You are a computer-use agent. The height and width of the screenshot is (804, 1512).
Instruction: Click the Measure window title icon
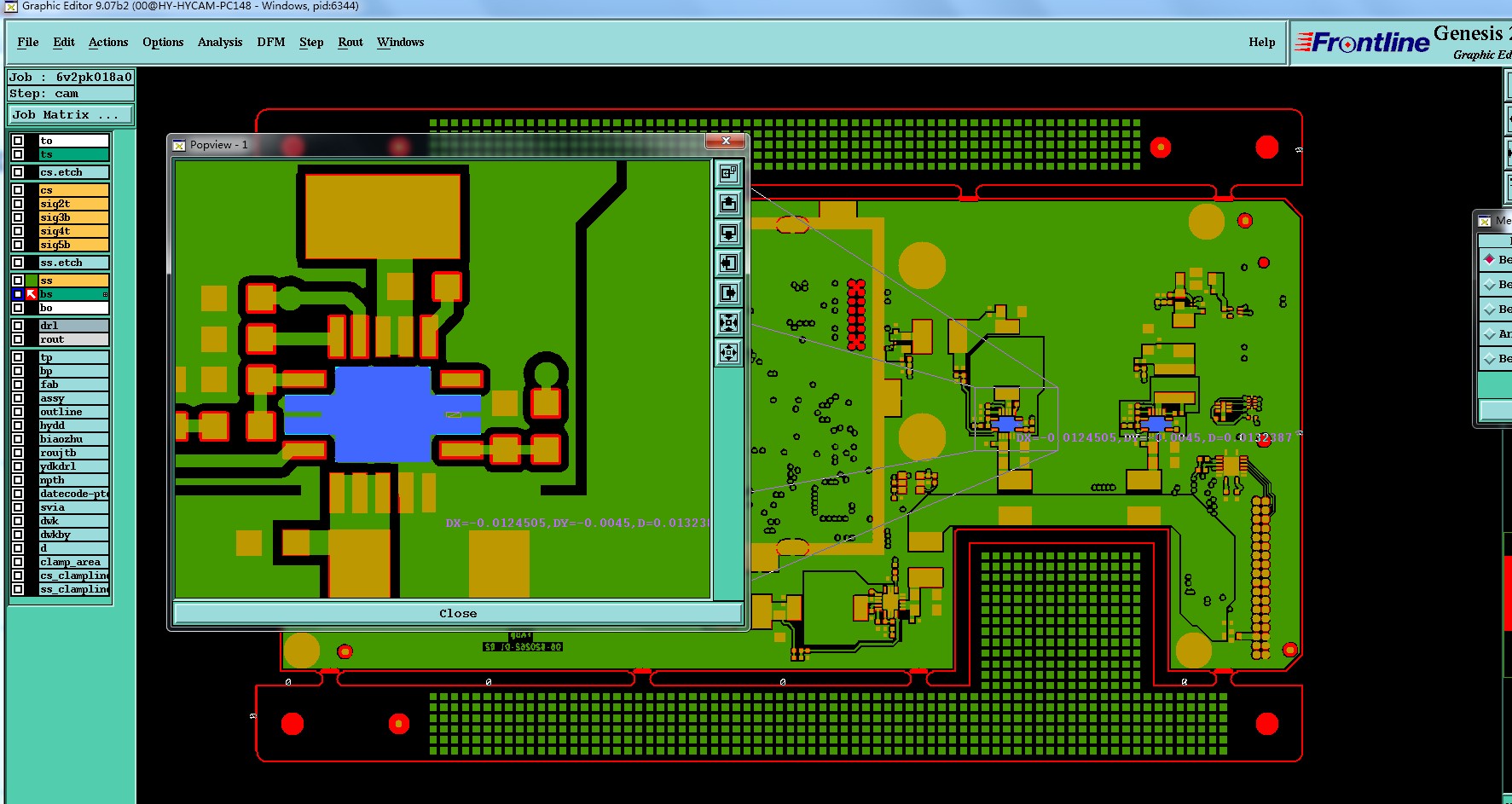(1485, 221)
